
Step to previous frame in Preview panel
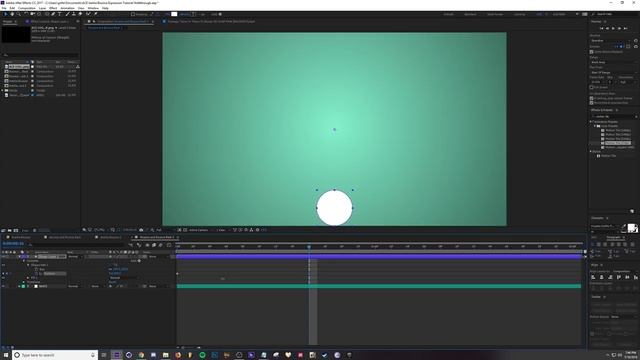coord(607,29)
